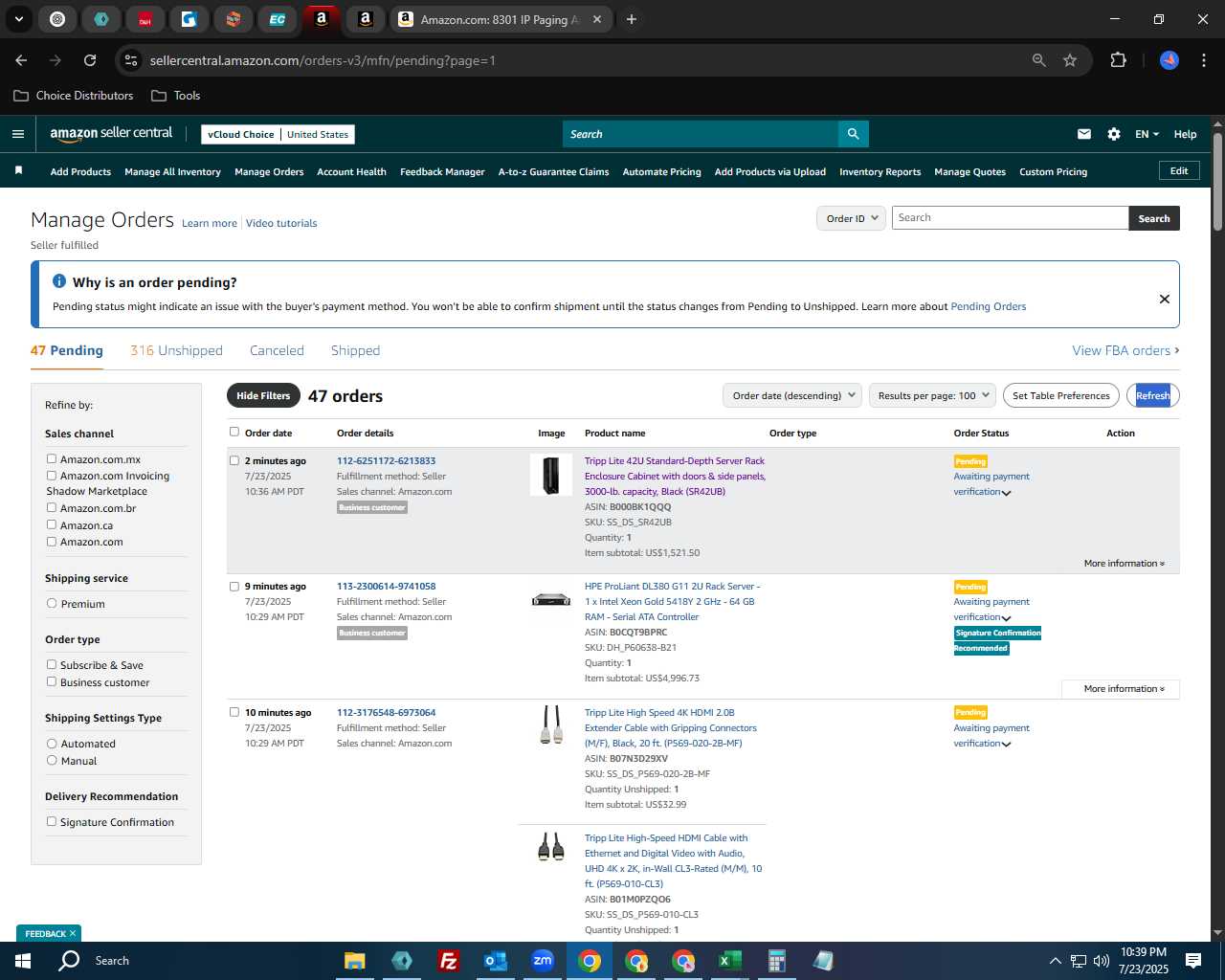Open the Feedback Manager menu item
The height and width of the screenshot is (980, 1225).
coord(442,172)
